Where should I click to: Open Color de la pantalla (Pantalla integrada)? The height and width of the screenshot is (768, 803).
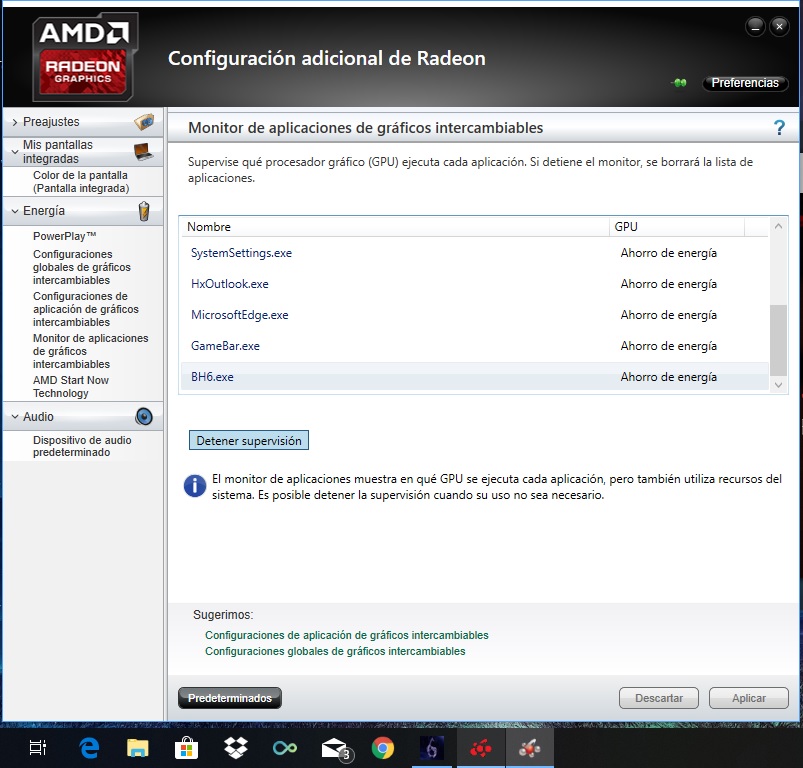(x=81, y=182)
